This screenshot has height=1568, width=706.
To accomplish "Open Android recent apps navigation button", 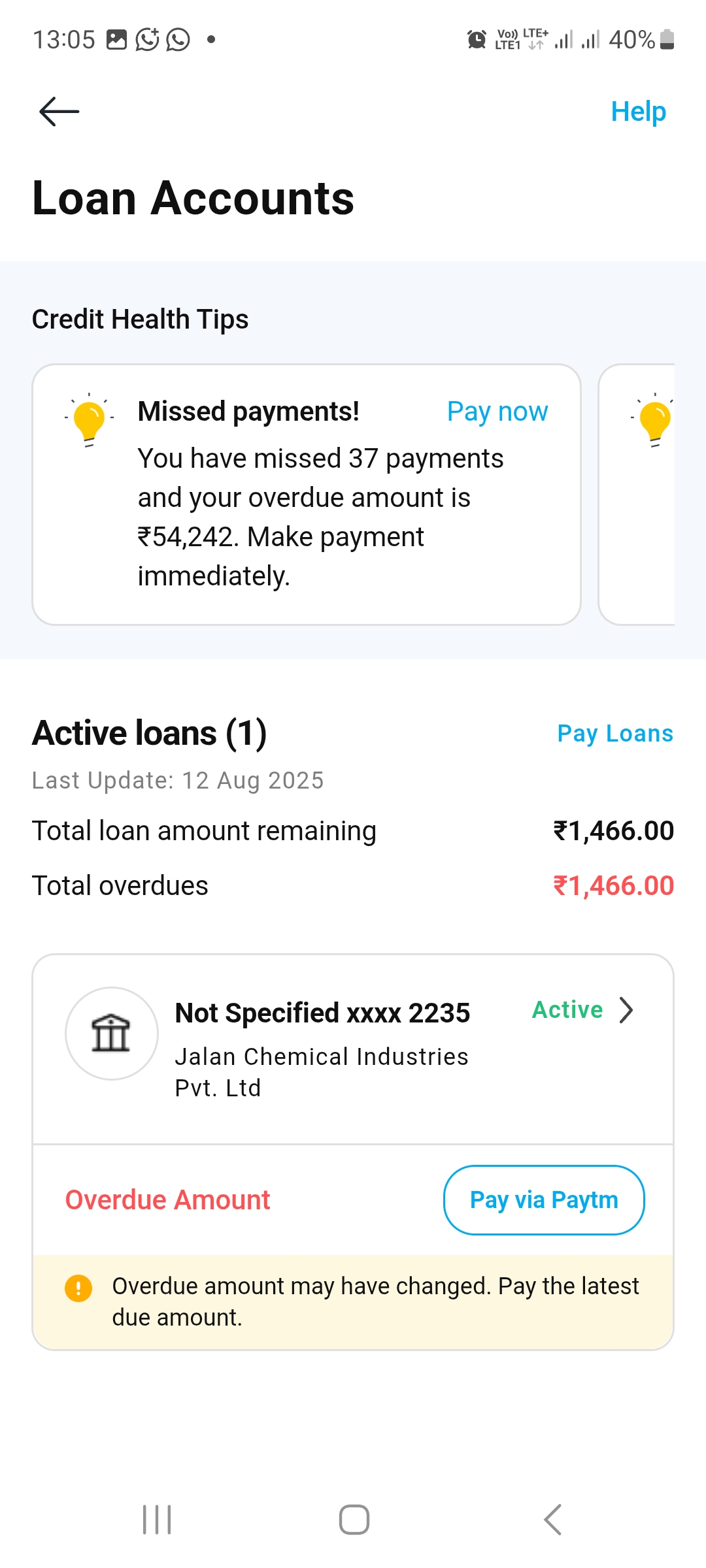I will [x=157, y=1520].
